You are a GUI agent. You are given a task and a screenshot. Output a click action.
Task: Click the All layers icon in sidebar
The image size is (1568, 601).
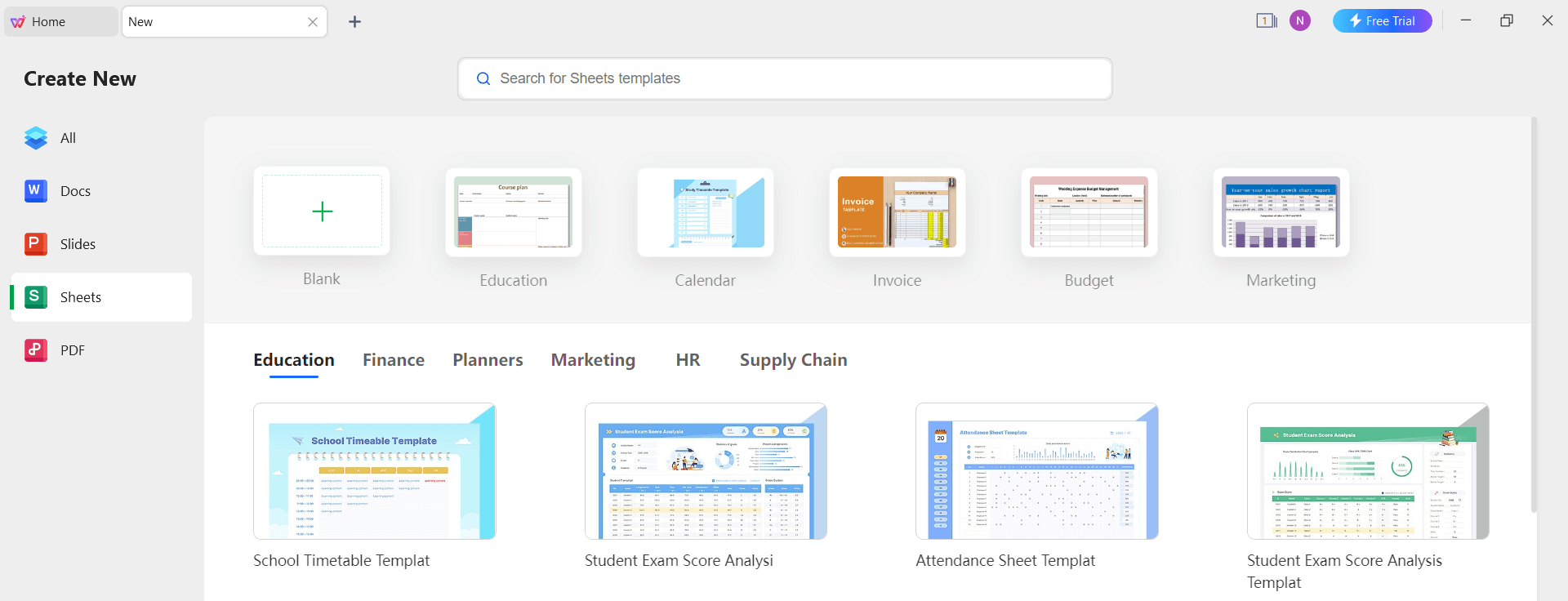pos(36,138)
